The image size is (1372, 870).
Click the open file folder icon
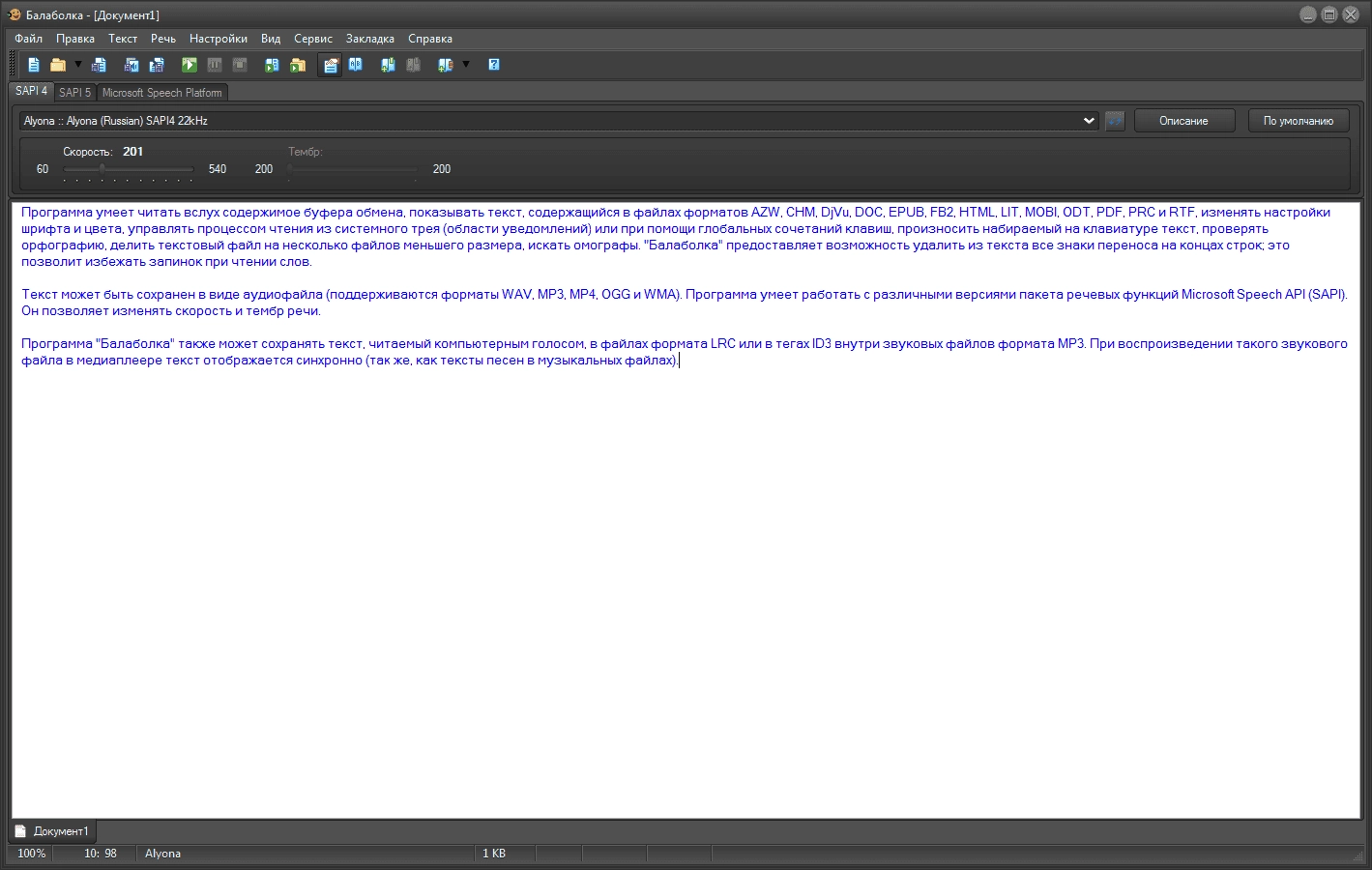(58, 65)
